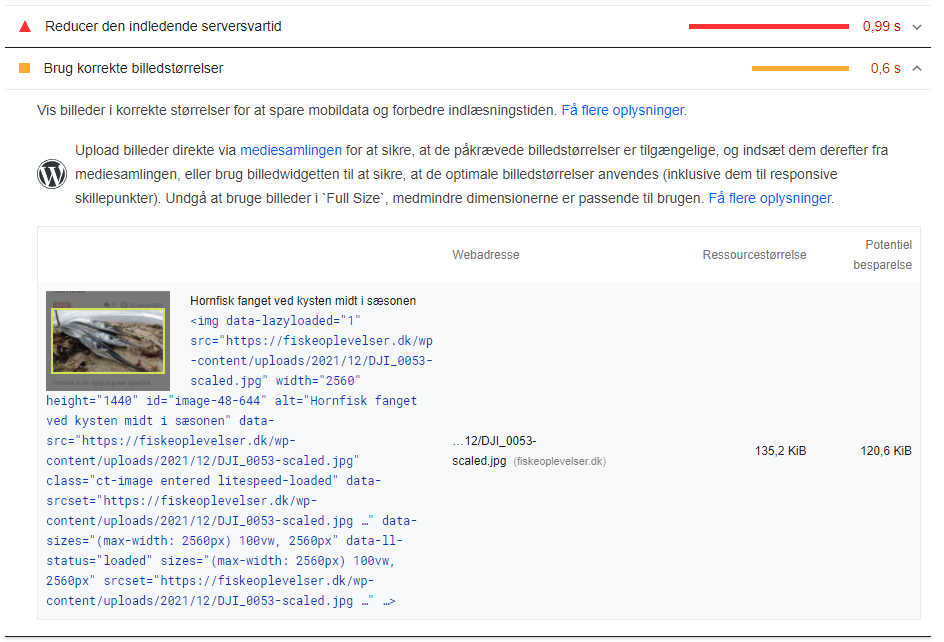The image size is (944, 642).
Task: Click the red triangle warning icon
Action: point(25,26)
